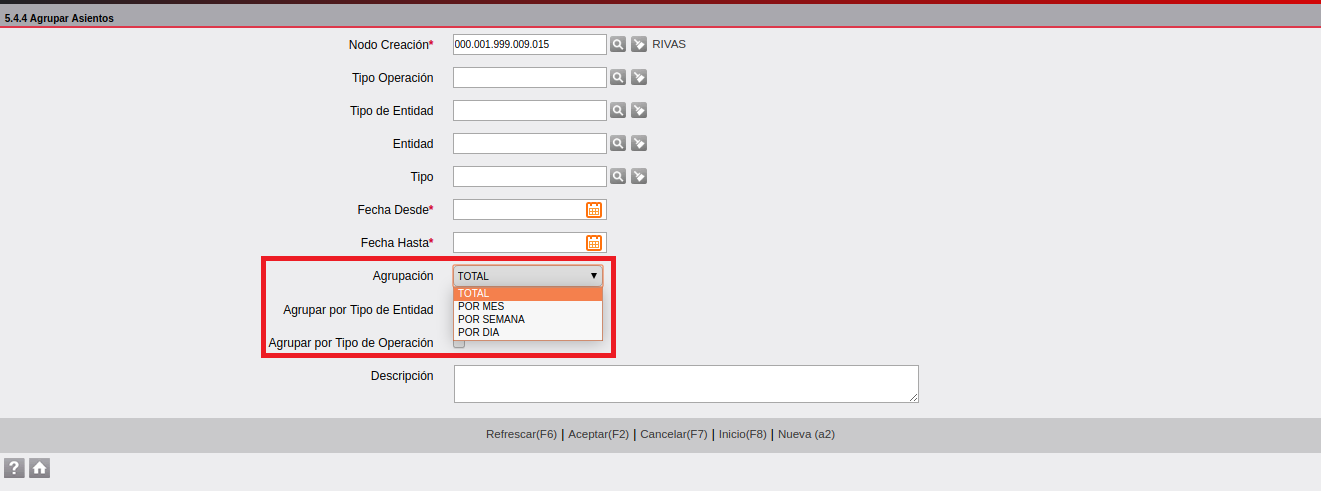Click the Aceptar(F2) link
Image resolution: width=1321 pixels, height=491 pixels.
coord(598,435)
